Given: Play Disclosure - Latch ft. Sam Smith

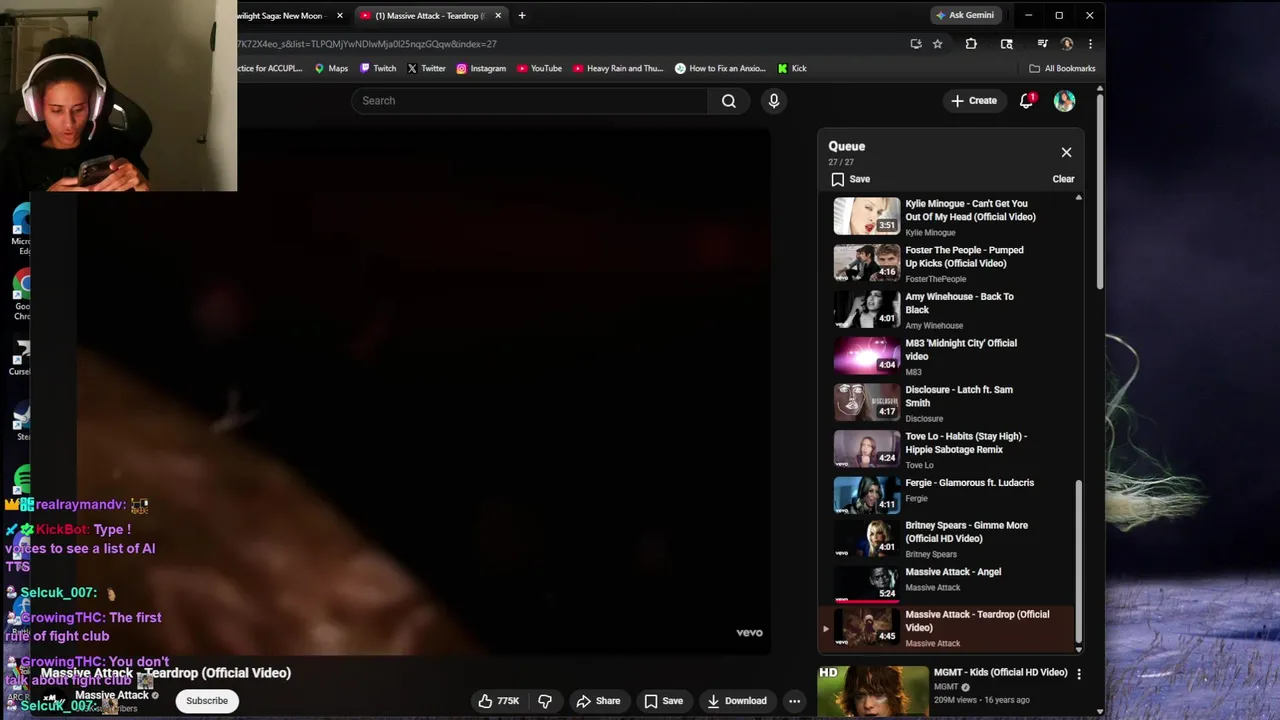Looking at the screenshot, I should pos(945,403).
